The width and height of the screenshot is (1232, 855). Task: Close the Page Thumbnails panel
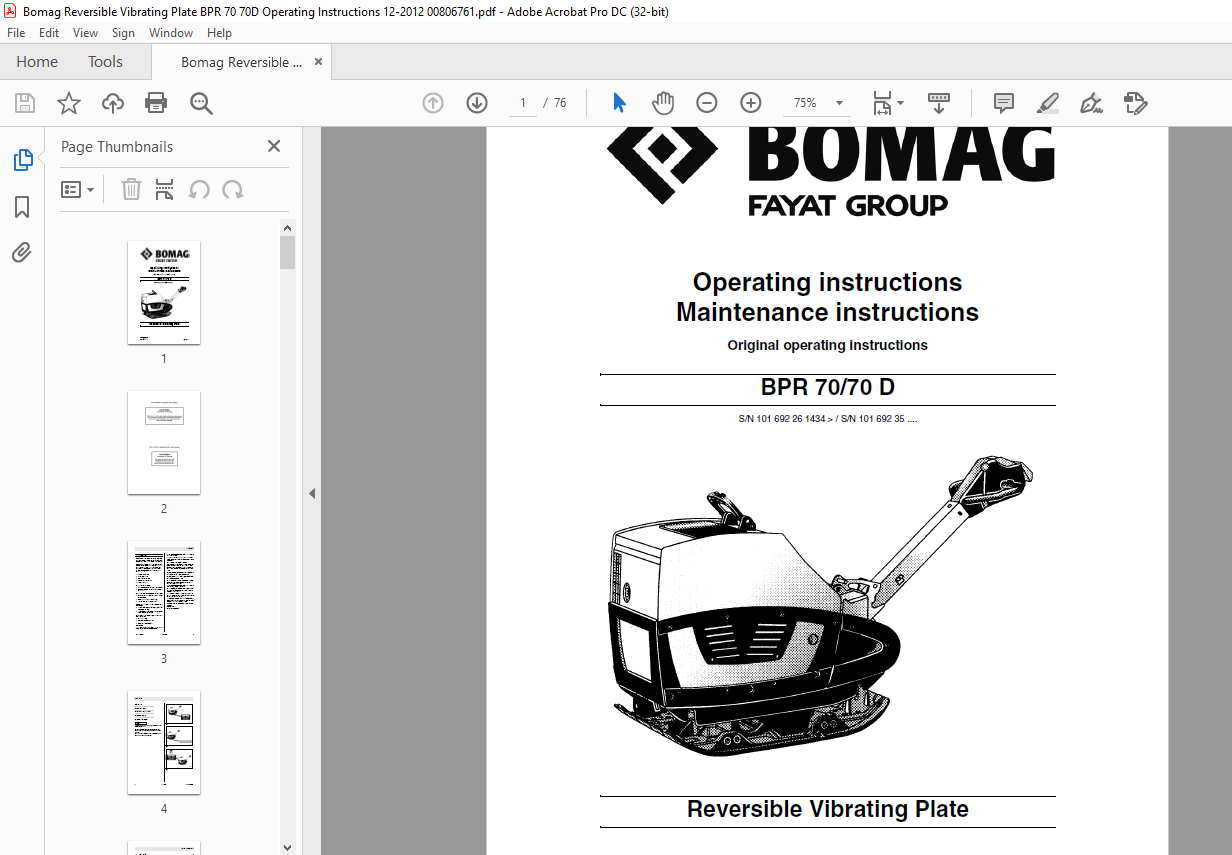coord(274,146)
